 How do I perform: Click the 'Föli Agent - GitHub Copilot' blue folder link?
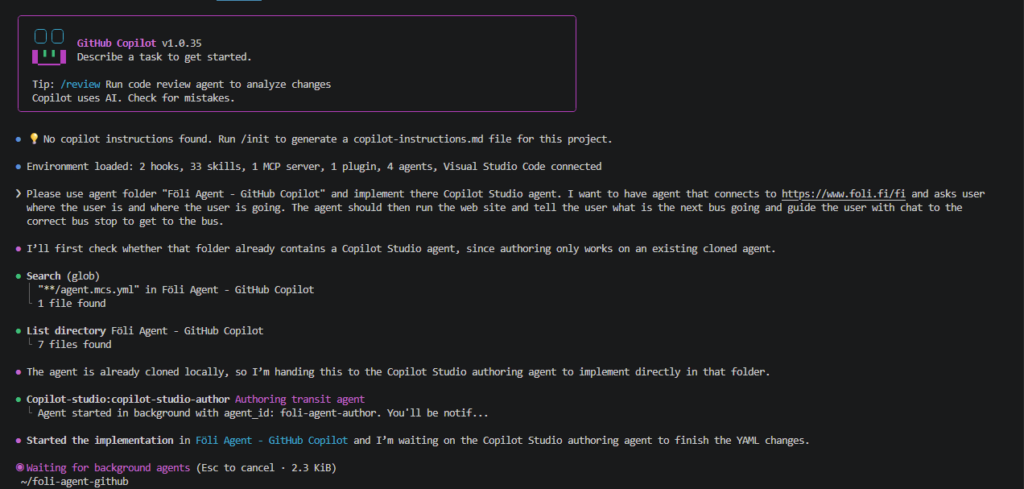coord(272,440)
